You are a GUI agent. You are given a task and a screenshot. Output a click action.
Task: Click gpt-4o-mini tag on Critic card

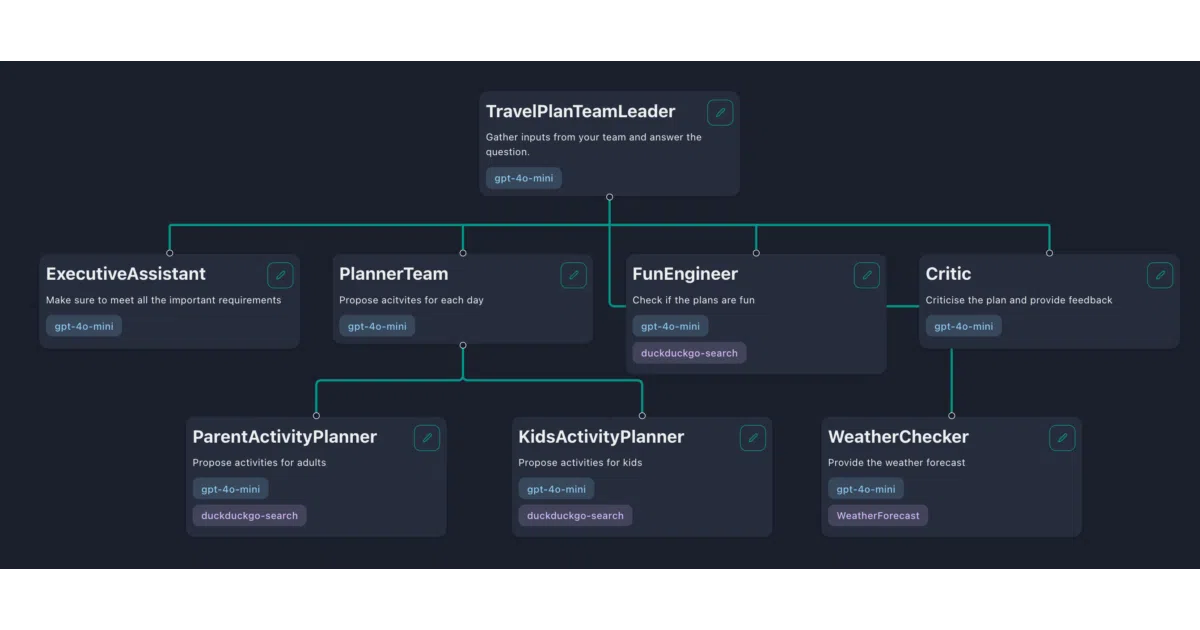pyautogui.click(x=963, y=326)
